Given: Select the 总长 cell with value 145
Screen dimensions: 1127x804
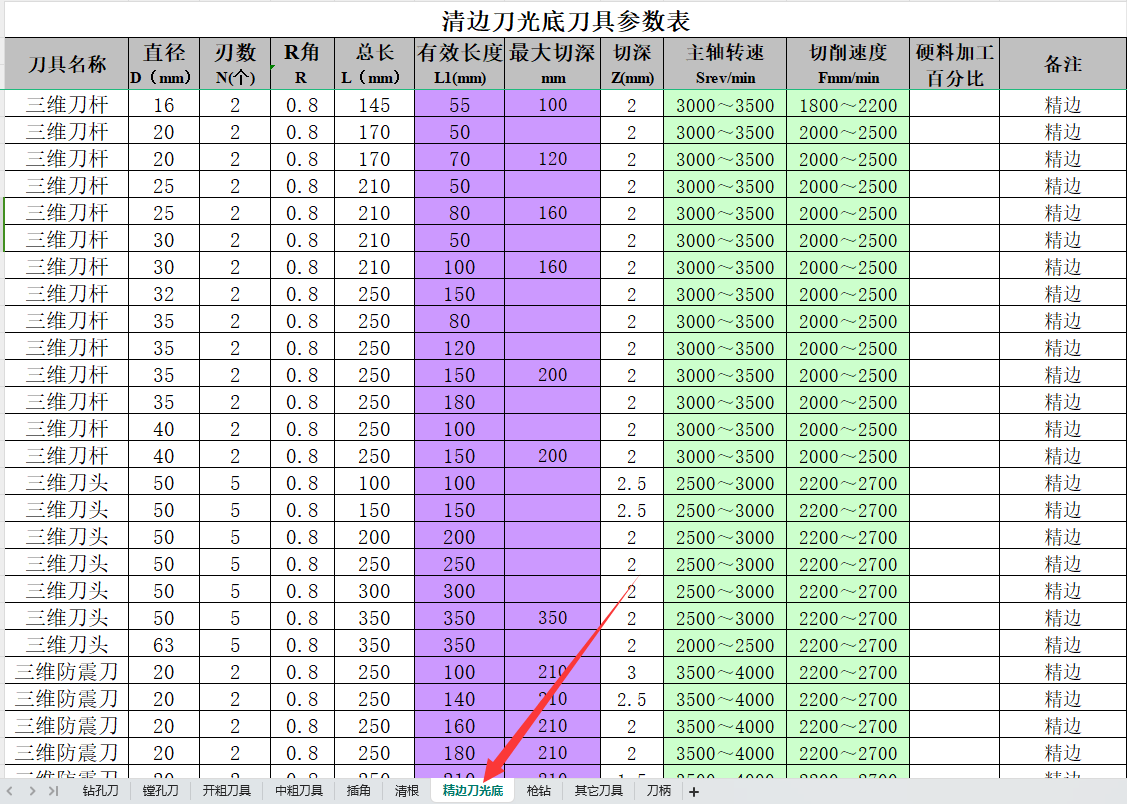Looking at the screenshot, I should point(374,105).
